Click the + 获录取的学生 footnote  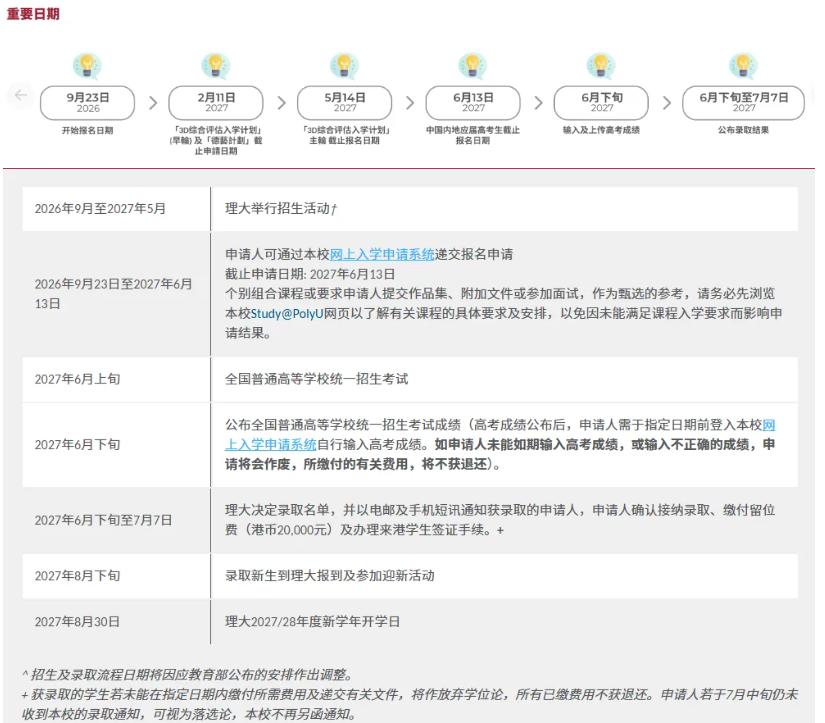pyautogui.click(x=409, y=705)
